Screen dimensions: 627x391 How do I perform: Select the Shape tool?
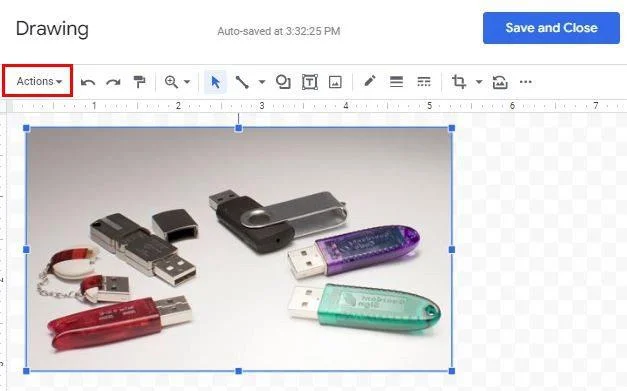pyautogui.click(x=283, y=82)
